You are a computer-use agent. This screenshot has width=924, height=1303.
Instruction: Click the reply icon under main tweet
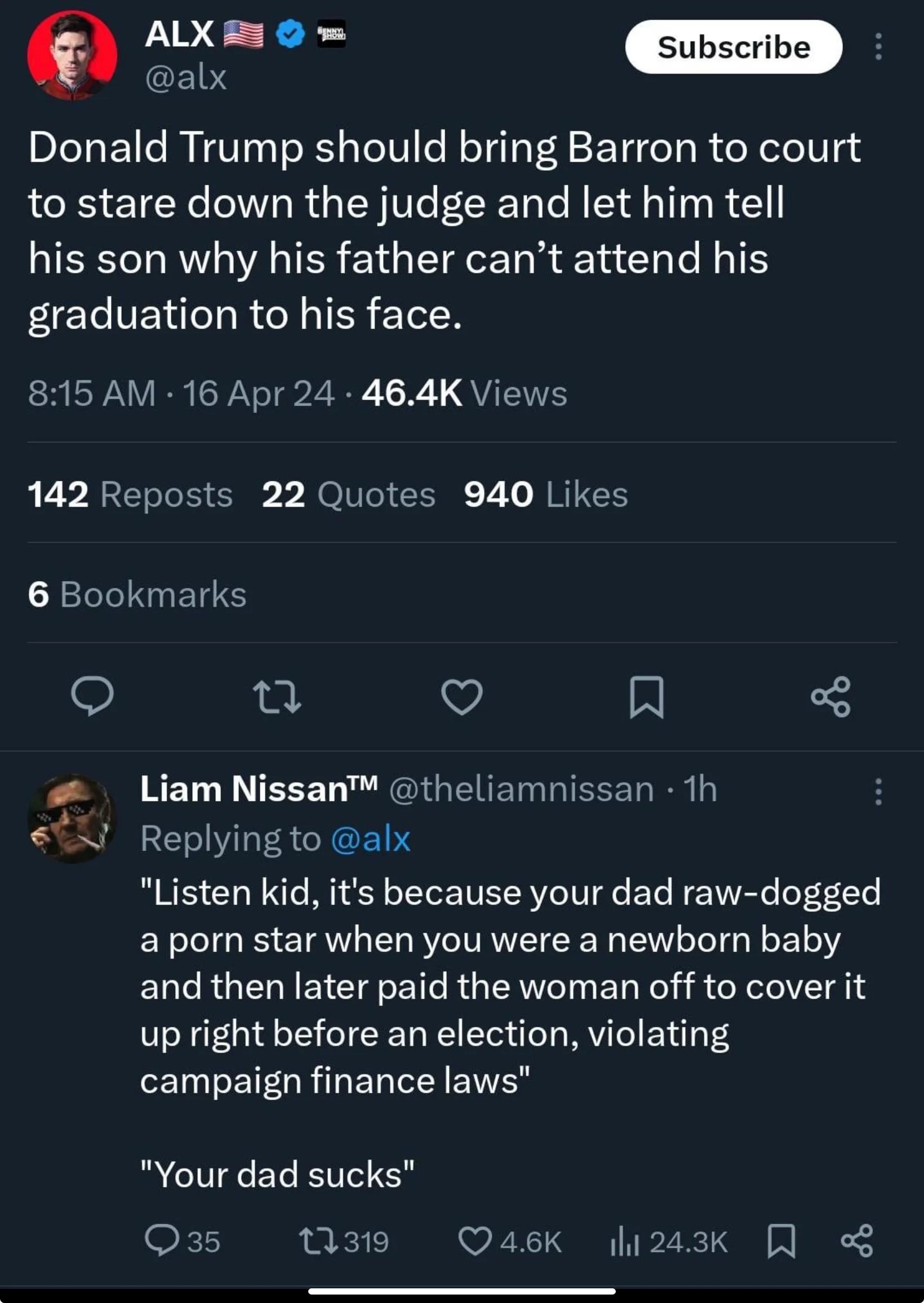coord(92,696)
